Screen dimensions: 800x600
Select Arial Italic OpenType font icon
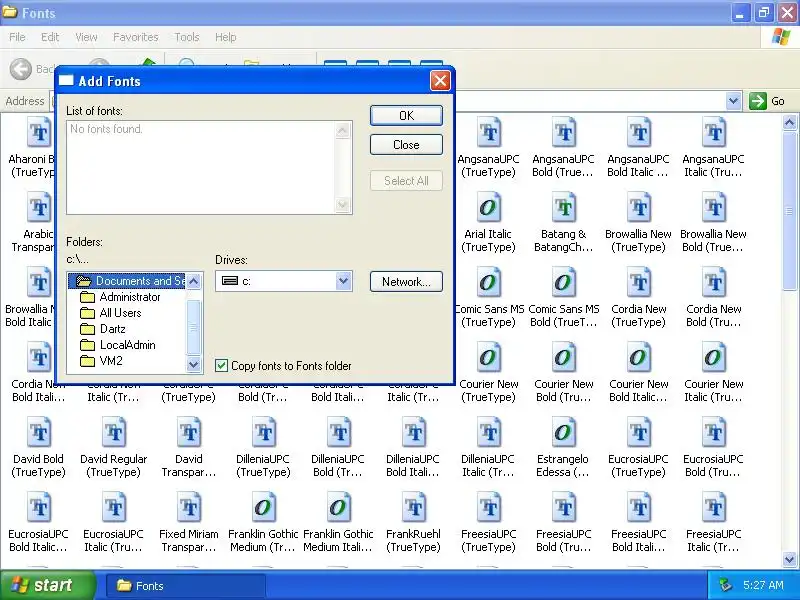[x=488, y=208]
